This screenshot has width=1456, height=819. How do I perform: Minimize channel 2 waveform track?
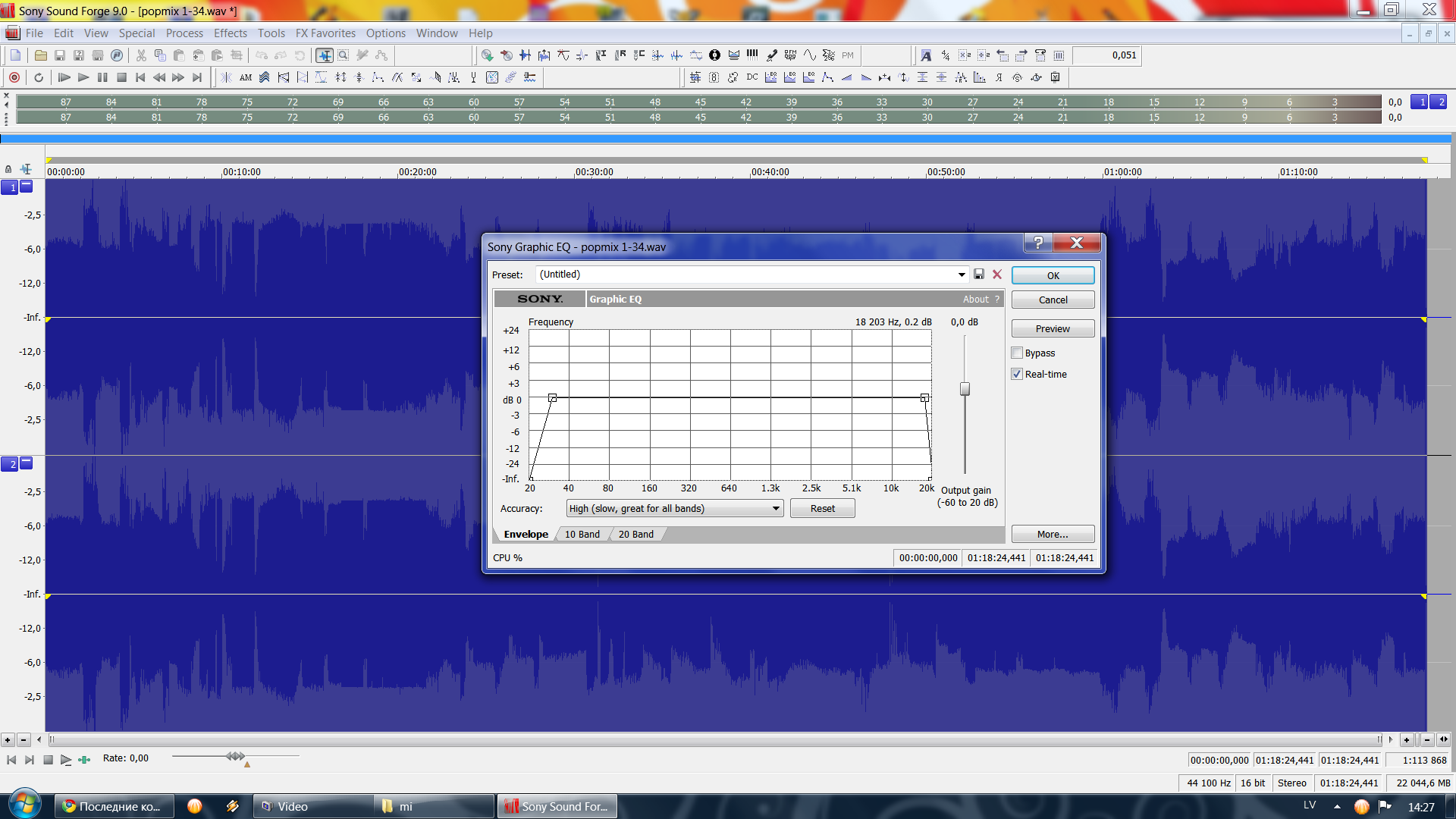point(27,462)
